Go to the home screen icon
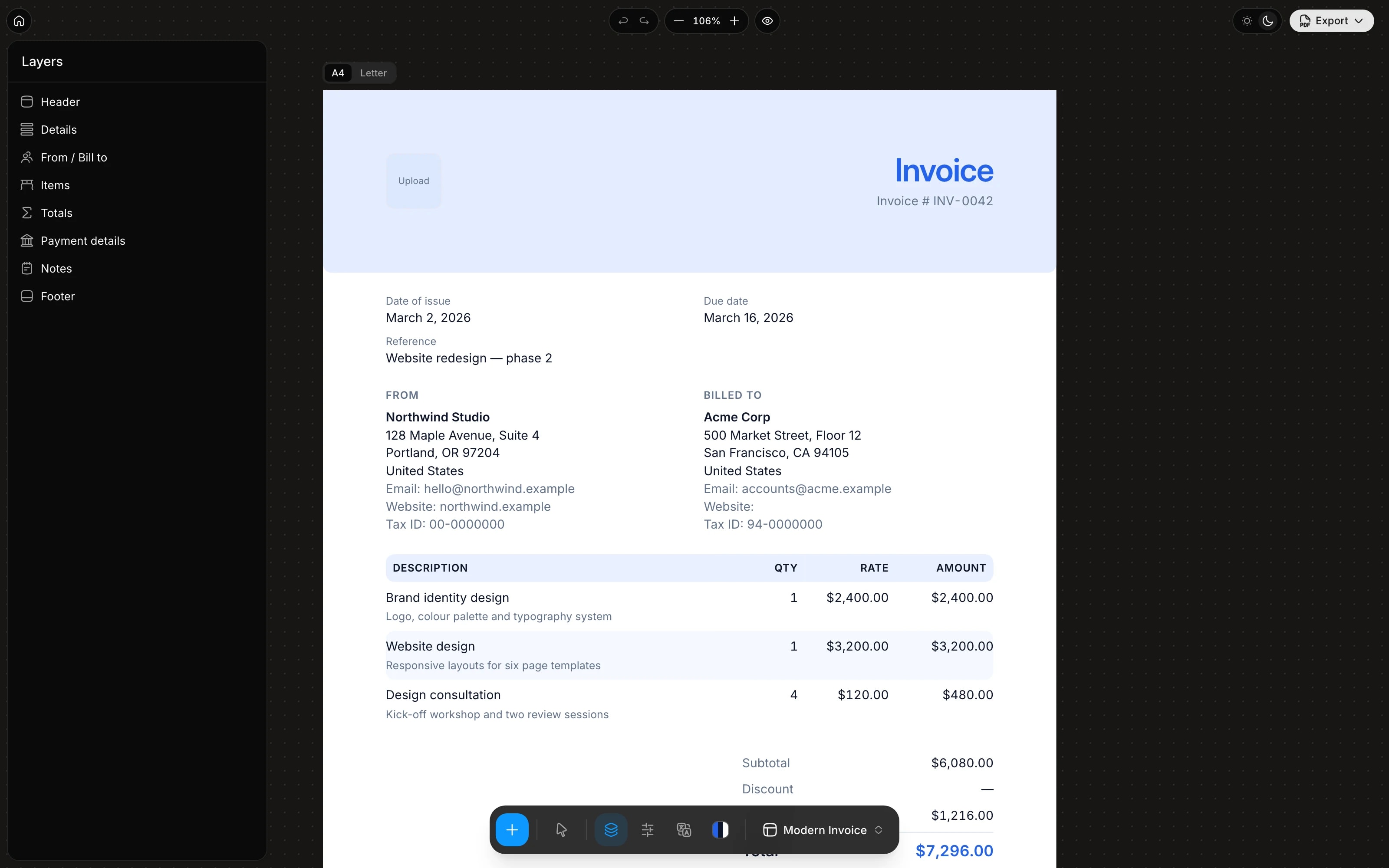The height and width of the screenshot is (868, 1389). click(19, 21)
